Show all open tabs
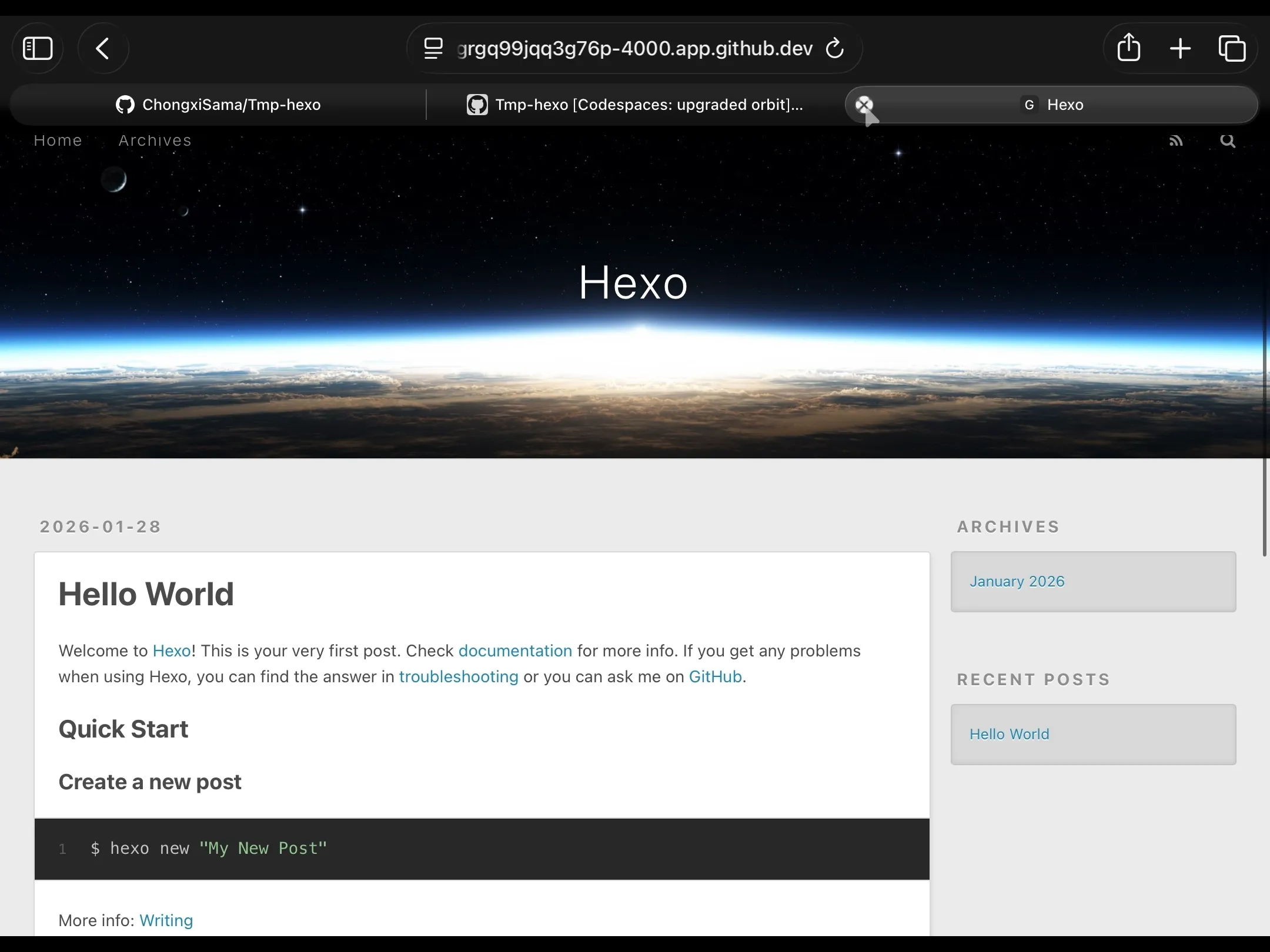 (1232, 48)
